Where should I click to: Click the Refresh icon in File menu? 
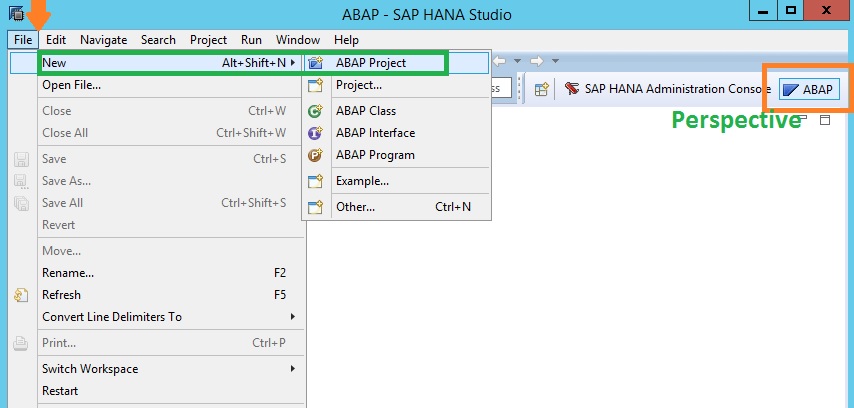21,295
